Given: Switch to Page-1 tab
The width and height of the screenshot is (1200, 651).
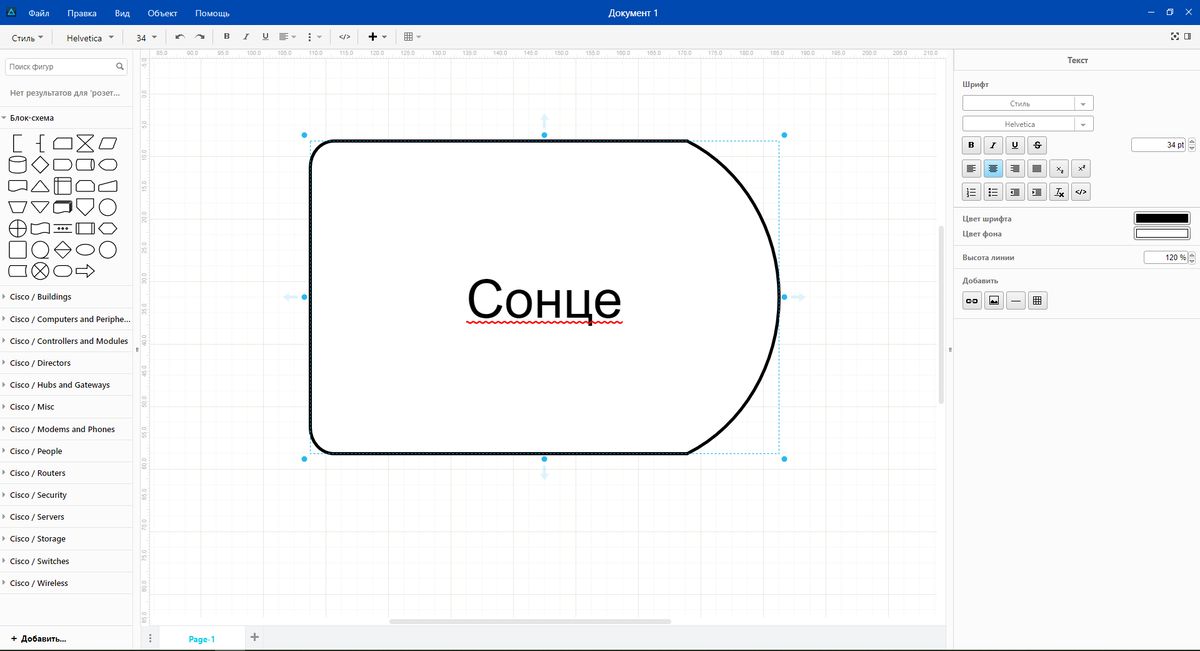Looking at the screenshot, I should pos(202,639).
